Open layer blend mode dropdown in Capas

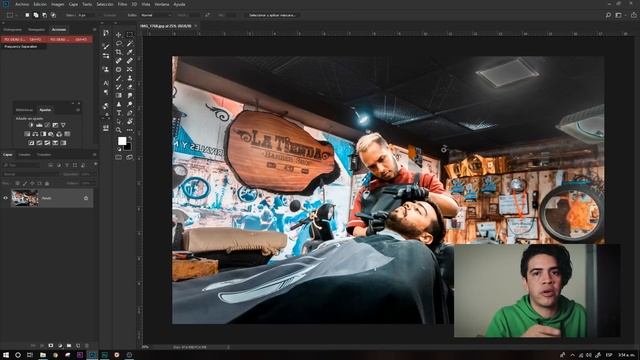pyautogui.click(x=30, y=174)
